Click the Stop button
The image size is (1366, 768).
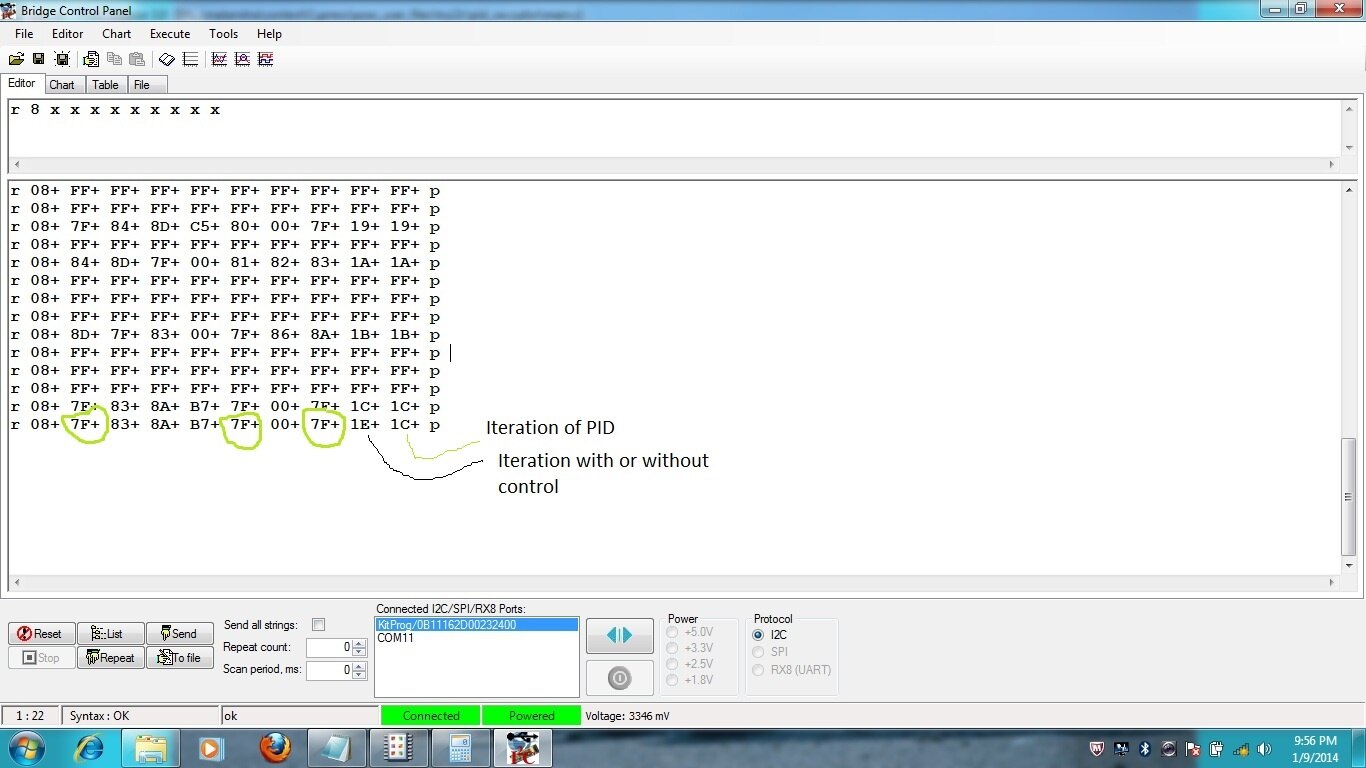coord(41,658)
